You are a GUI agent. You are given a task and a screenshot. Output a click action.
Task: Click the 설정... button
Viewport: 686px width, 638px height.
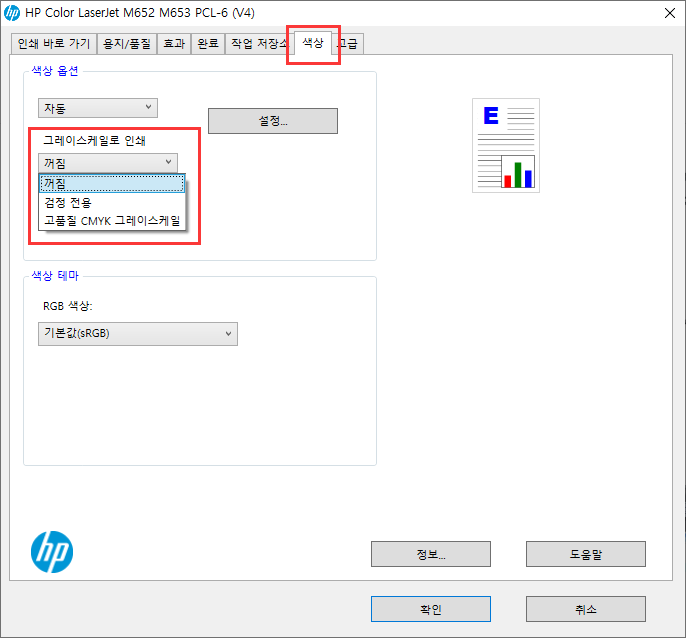pos(273,121)
